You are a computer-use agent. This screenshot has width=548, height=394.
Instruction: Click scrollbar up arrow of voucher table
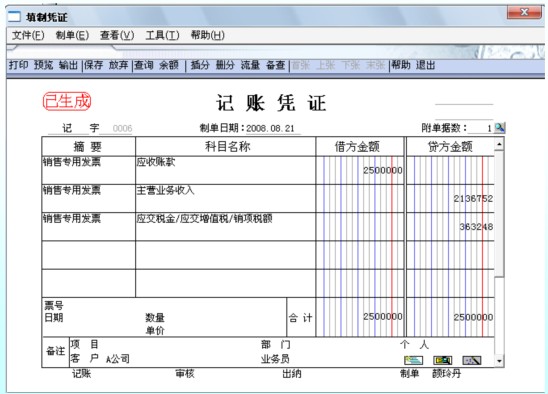click(499, 144)
